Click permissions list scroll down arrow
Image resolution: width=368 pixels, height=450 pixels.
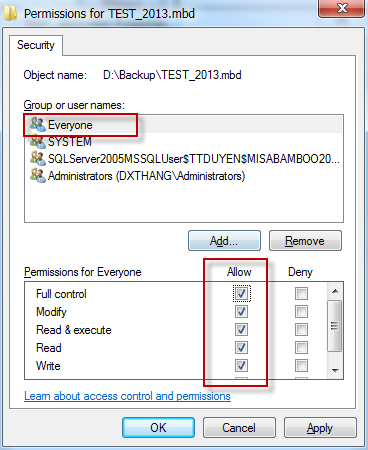pyautogui.click(x=335, y=370)
